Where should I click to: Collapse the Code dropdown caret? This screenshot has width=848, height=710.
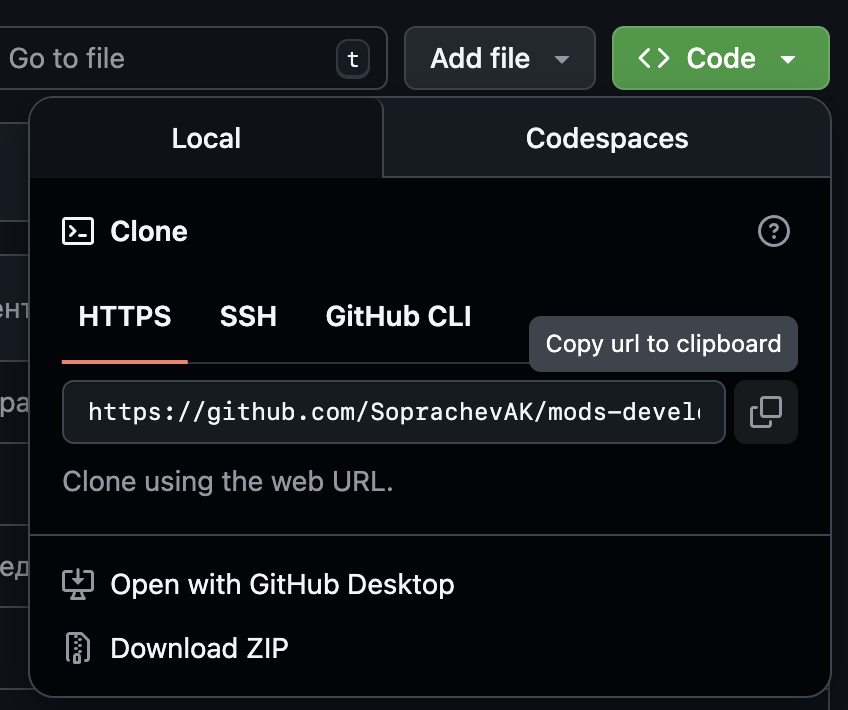point(788,59)
